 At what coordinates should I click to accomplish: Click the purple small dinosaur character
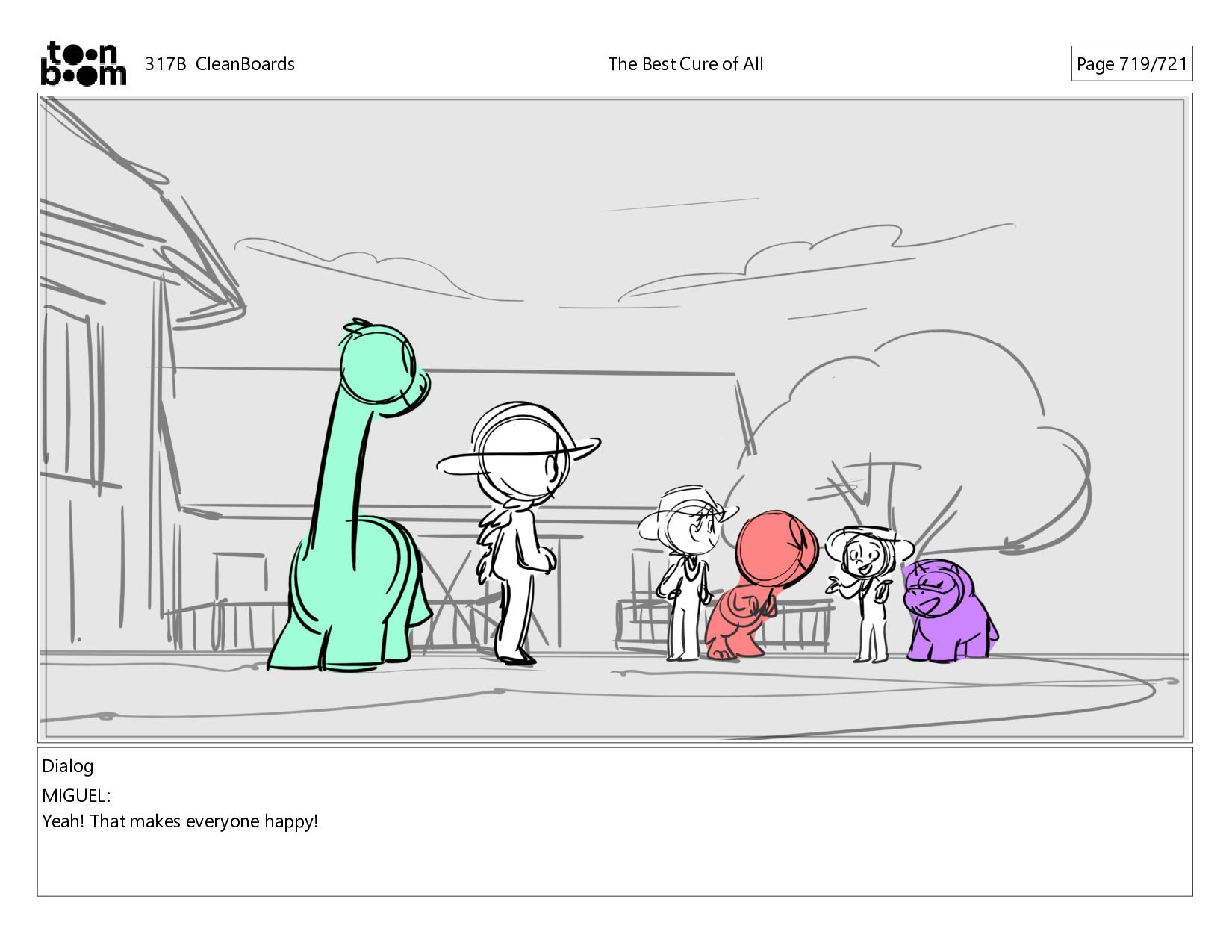[950, 611]
